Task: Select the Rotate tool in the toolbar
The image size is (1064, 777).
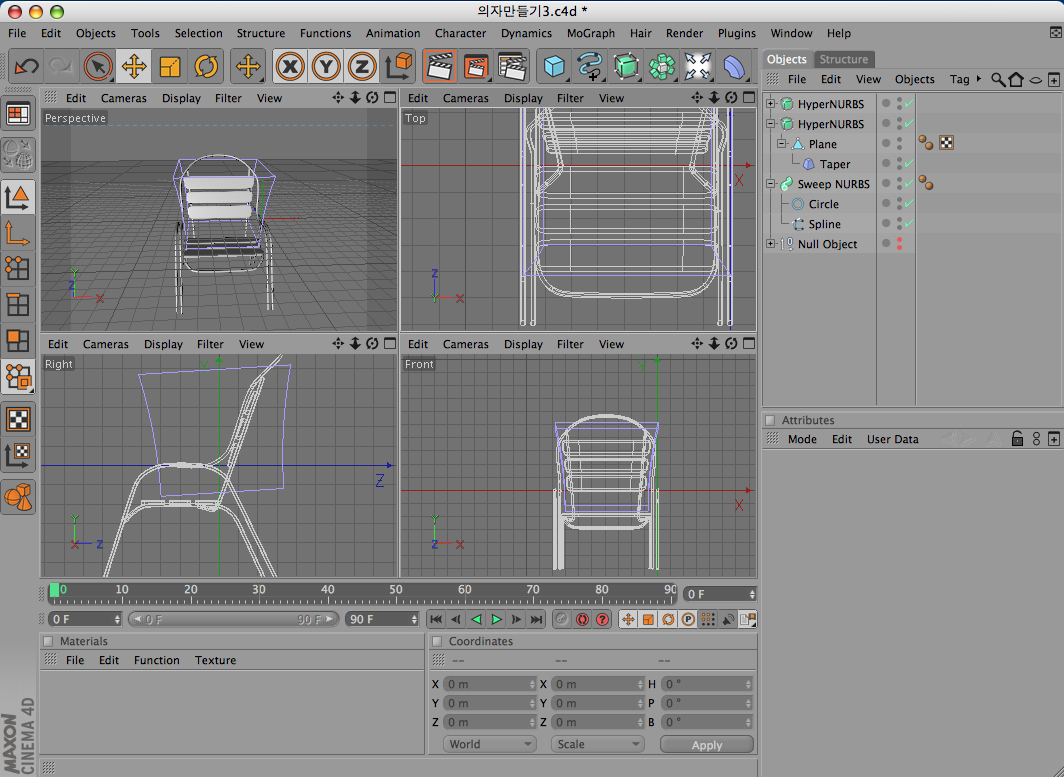Action: 206,67
